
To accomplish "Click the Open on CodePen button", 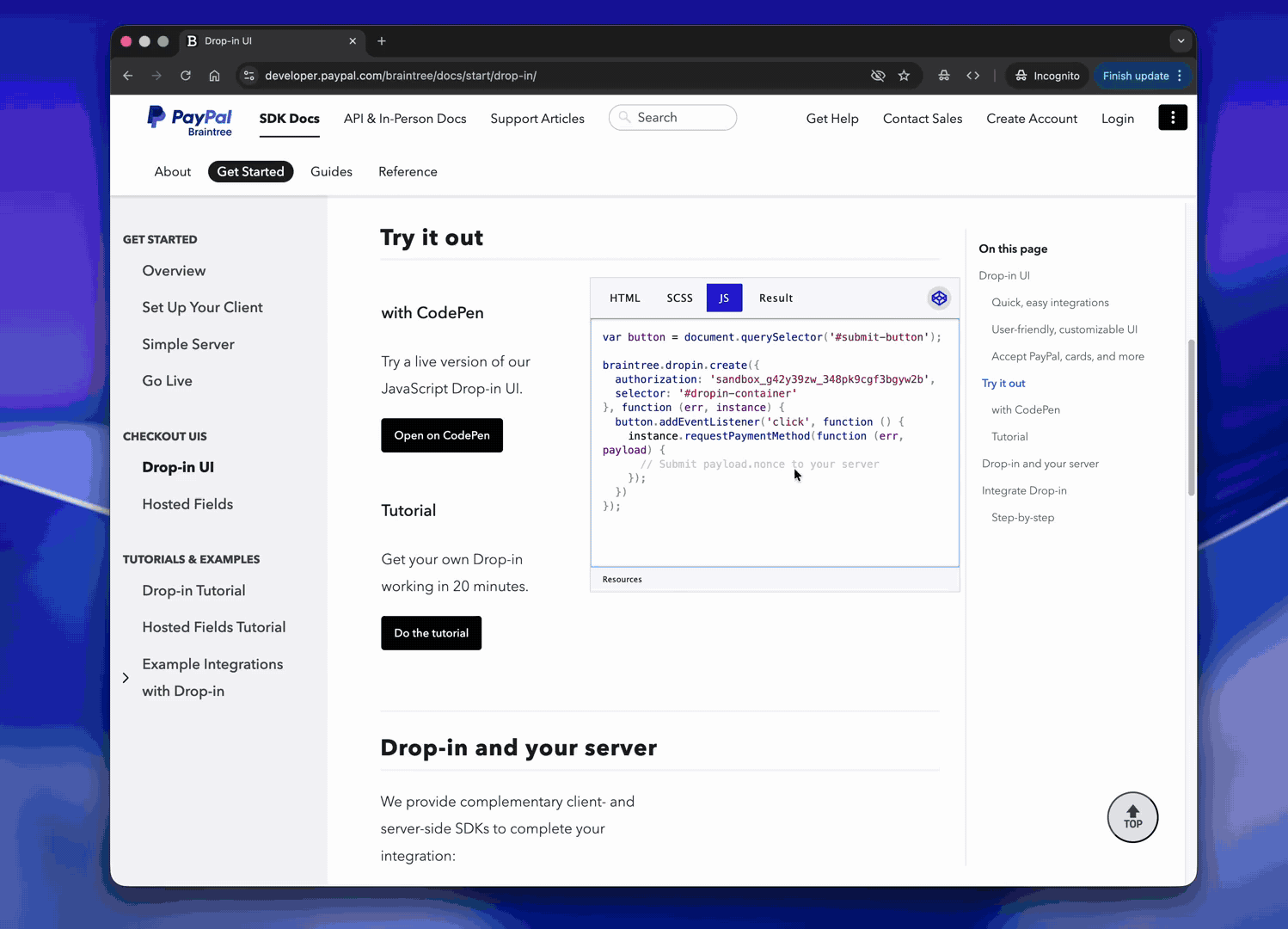I will [442, 435].
